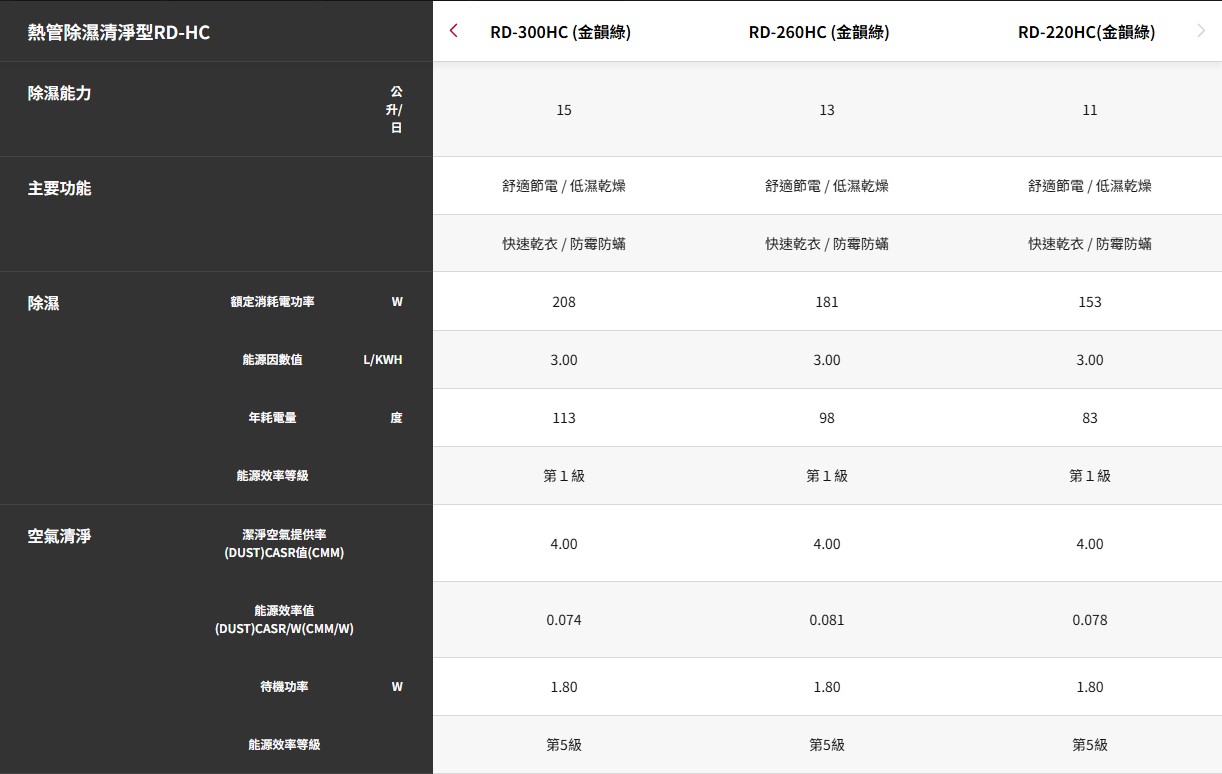Click the 除濕能力 row label

point(60,93)
